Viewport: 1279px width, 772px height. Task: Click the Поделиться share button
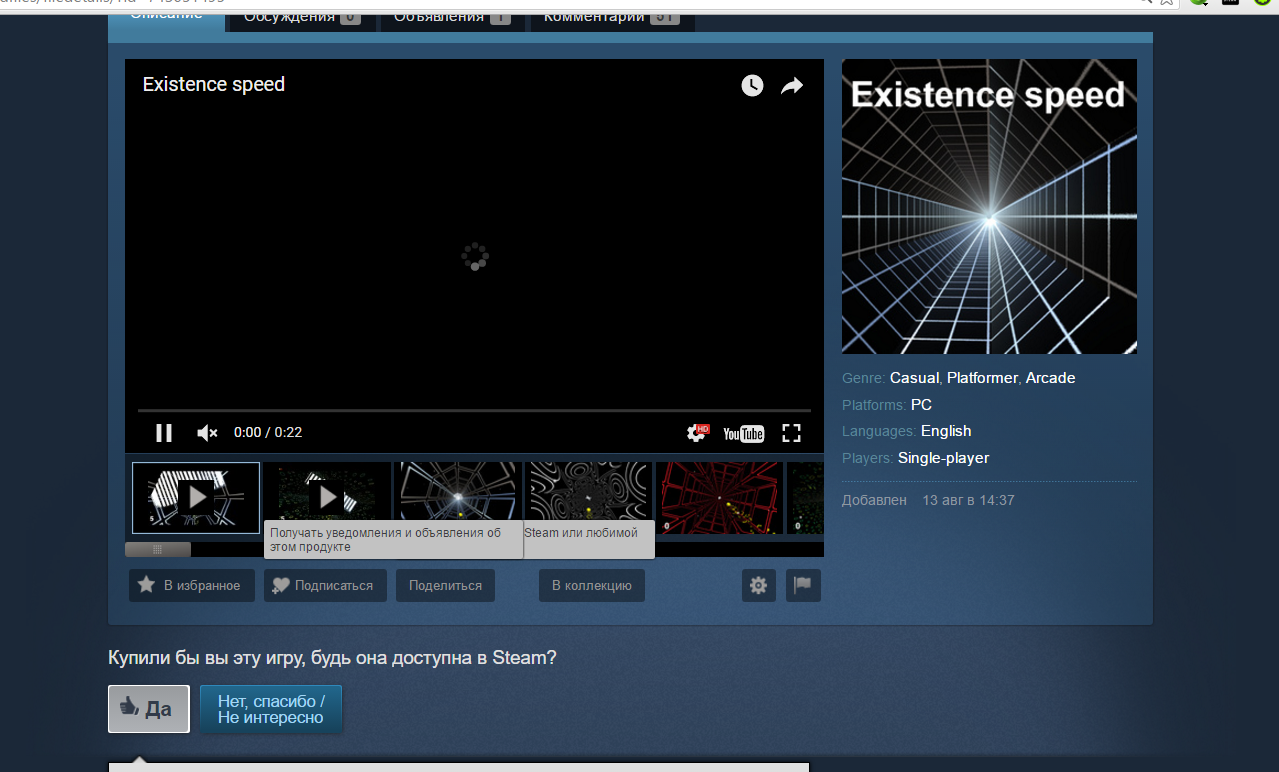445,585
